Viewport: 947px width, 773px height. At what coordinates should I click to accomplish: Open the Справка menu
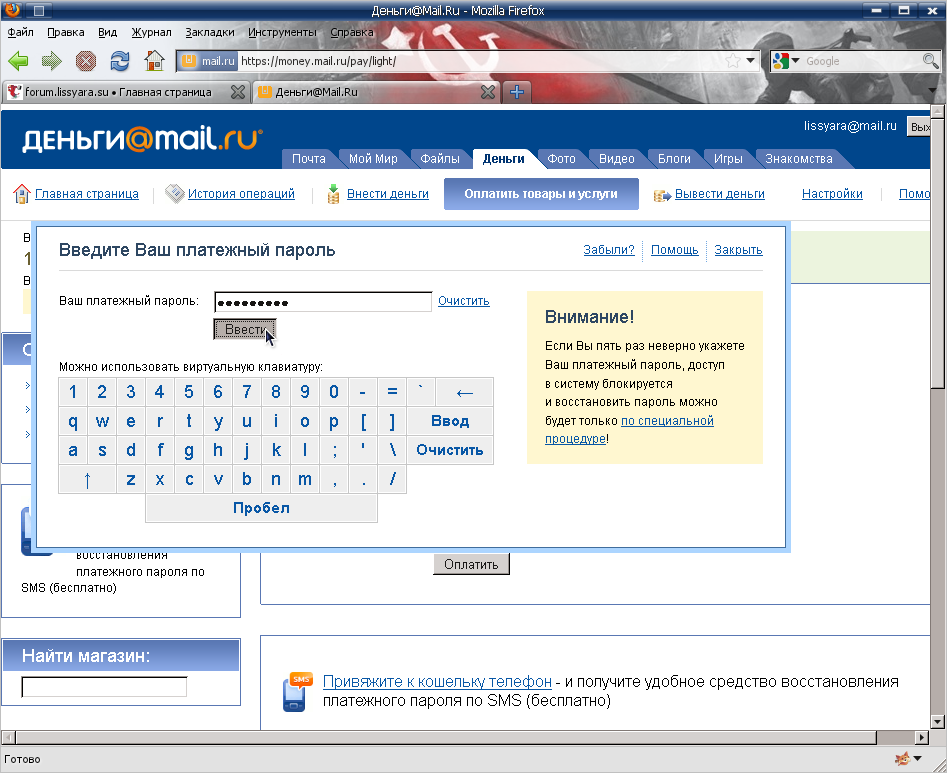click(x=352, y=32)
